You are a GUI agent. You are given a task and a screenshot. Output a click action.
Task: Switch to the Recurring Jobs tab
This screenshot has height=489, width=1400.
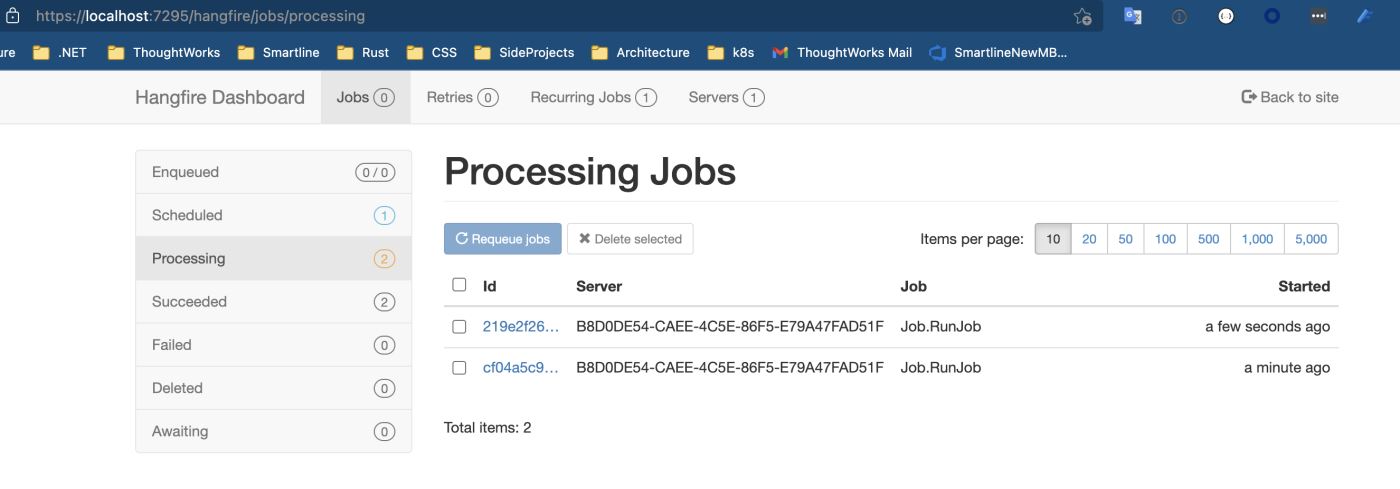click(x=593, y=97)
